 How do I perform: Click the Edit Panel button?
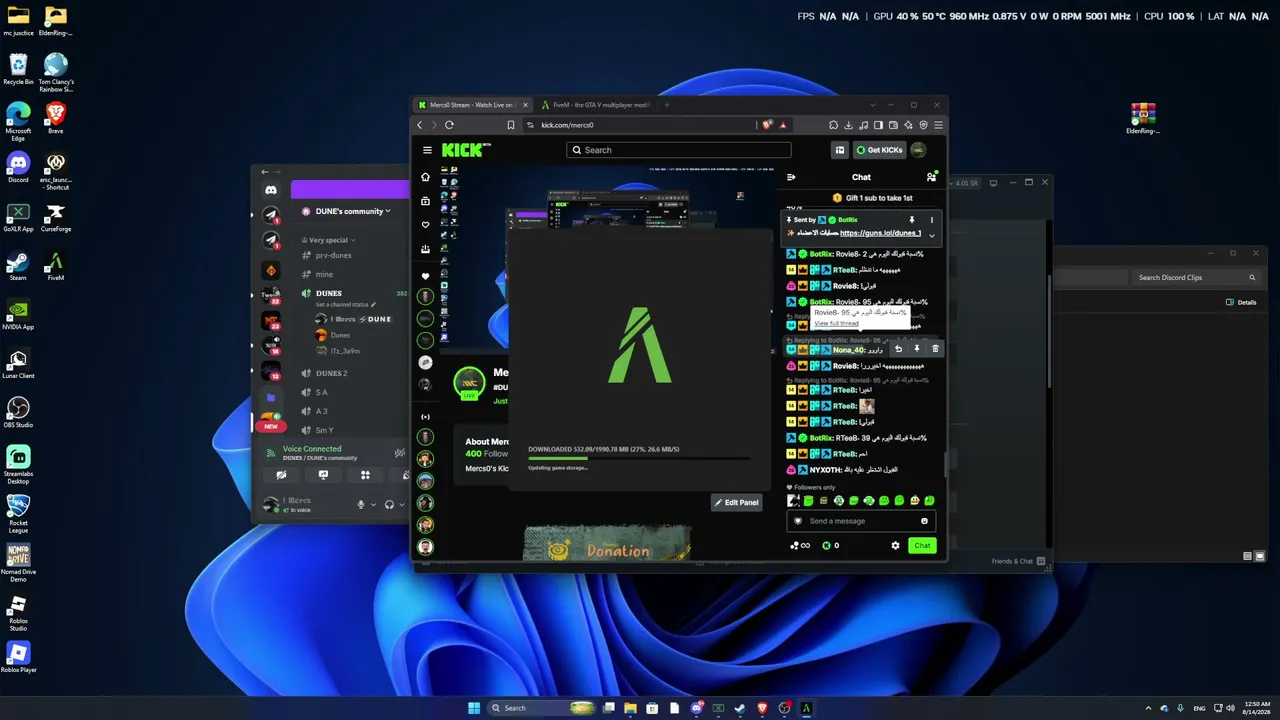[x=736, y=502]
